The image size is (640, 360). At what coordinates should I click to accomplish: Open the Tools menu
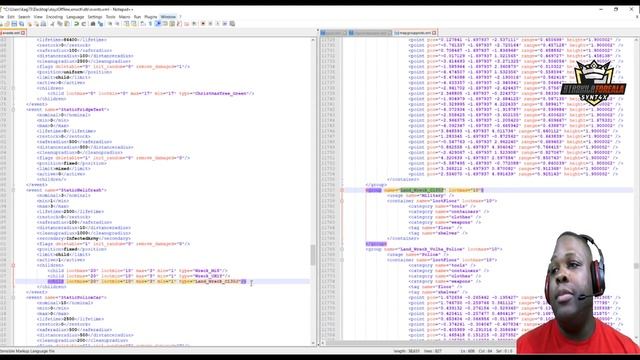[x=111, y=17]
